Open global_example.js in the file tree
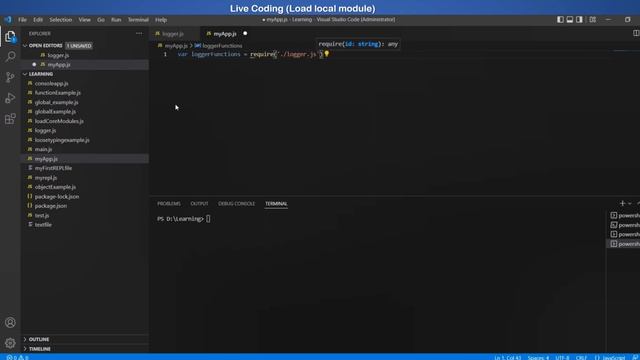The image size is (640, 360). (x=56, y=102)
